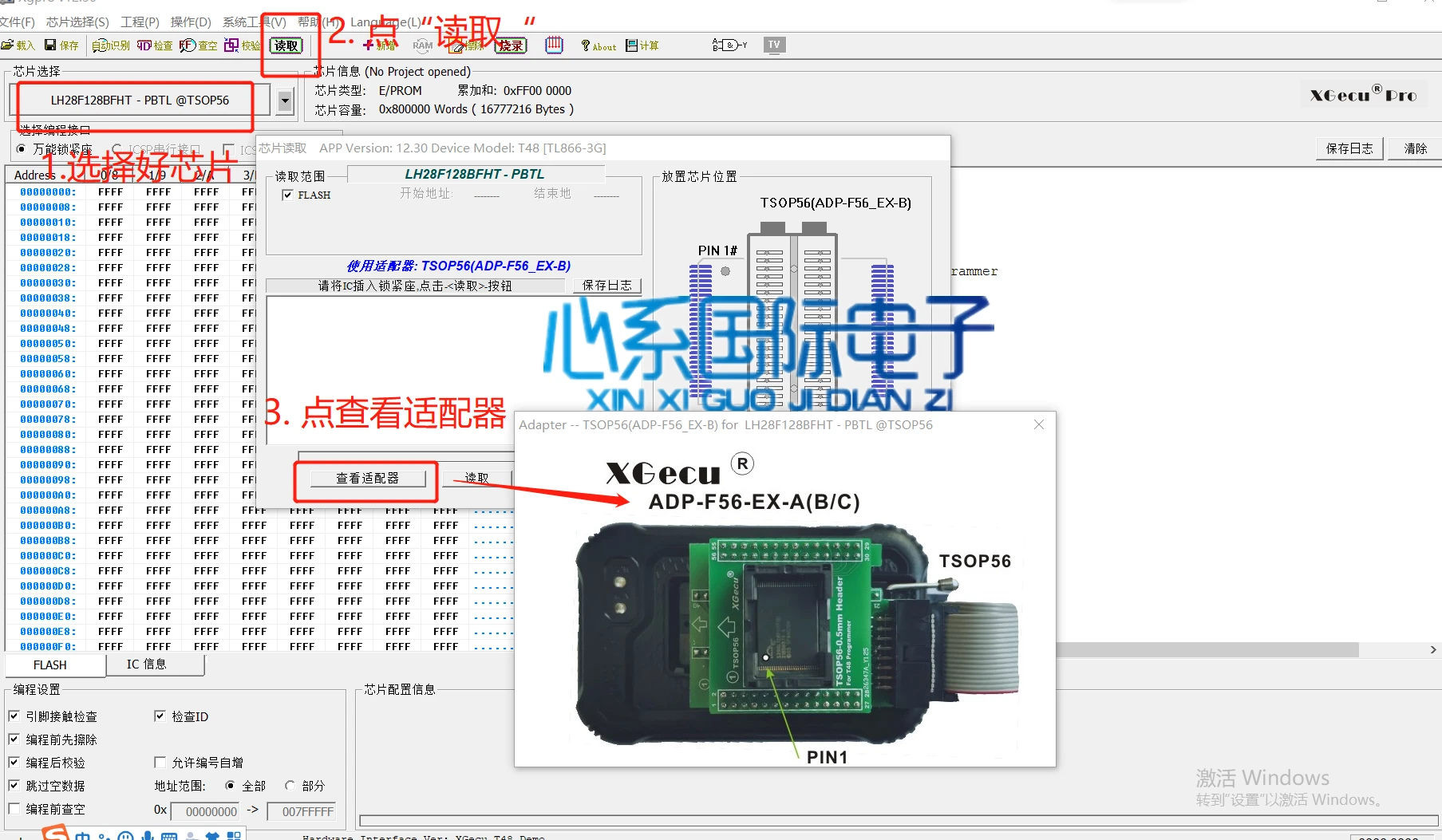1442x840 pixels.
Task: Switch to the FLASH tab
Action: pyautogui.click(x=55, y=665)
